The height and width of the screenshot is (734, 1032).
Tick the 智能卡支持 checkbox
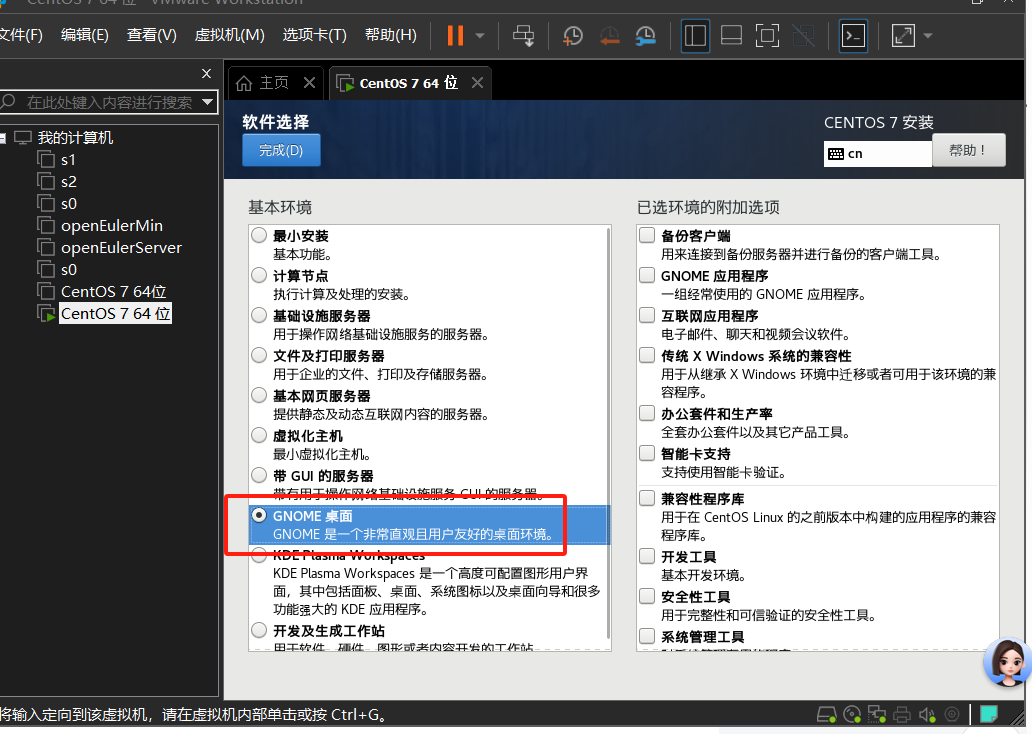tap(648, 454)
